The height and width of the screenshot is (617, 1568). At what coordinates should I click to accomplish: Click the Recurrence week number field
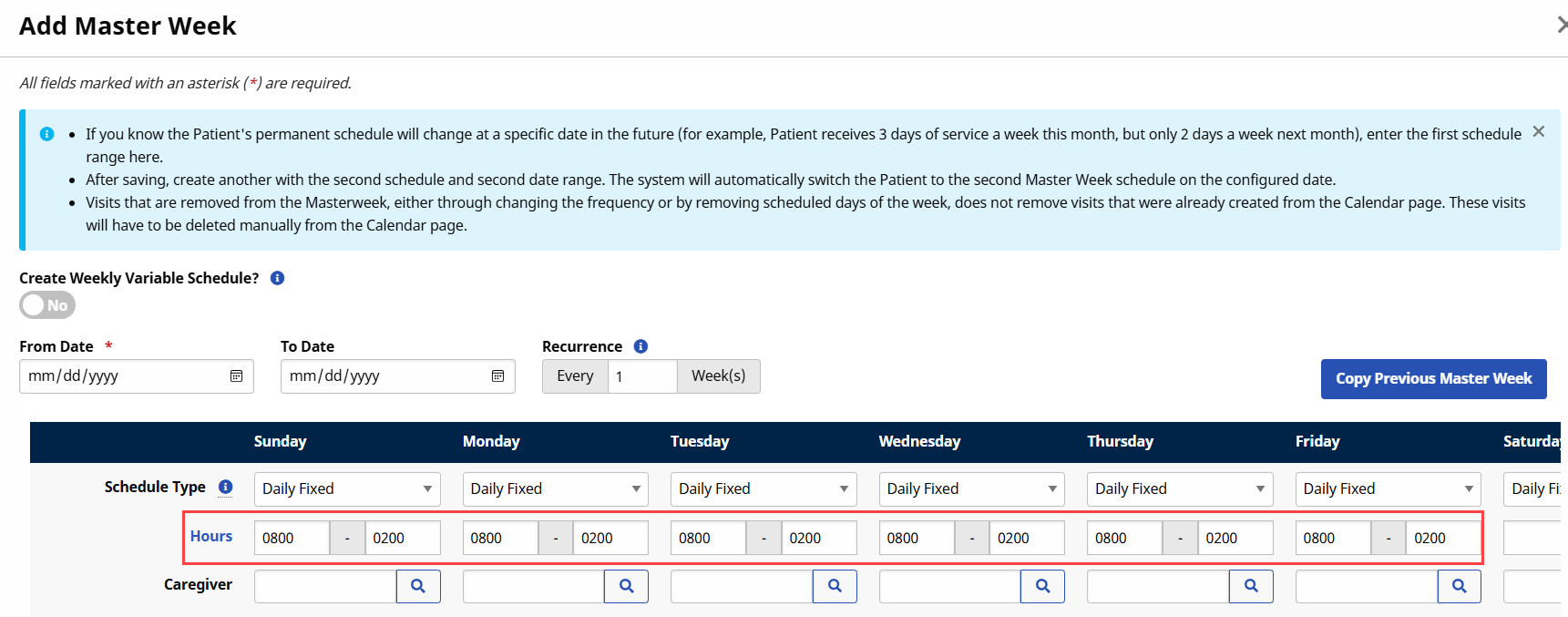pyautogui.click(x=641, y=376)
